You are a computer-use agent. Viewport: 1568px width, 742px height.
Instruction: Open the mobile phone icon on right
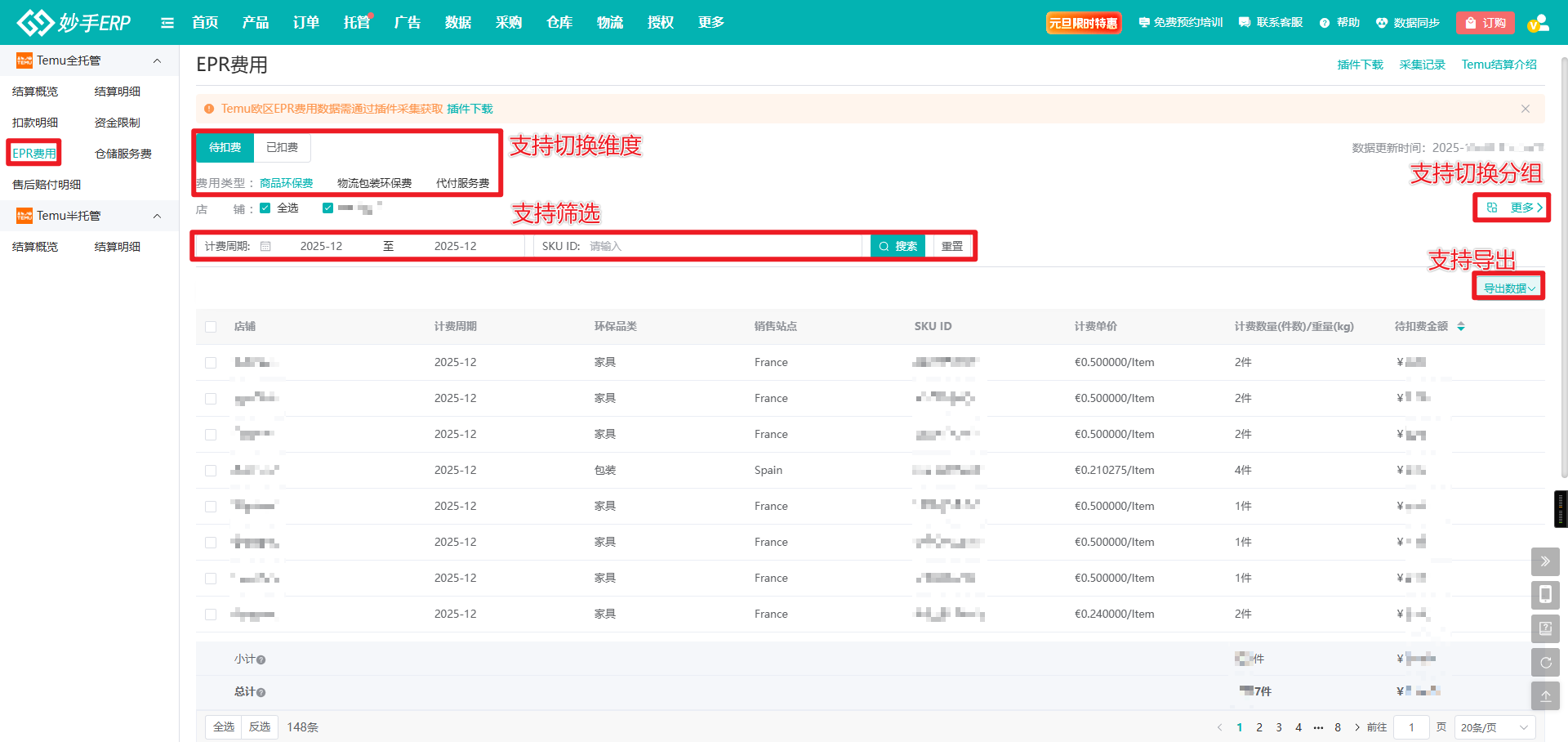pos(1545,595)
